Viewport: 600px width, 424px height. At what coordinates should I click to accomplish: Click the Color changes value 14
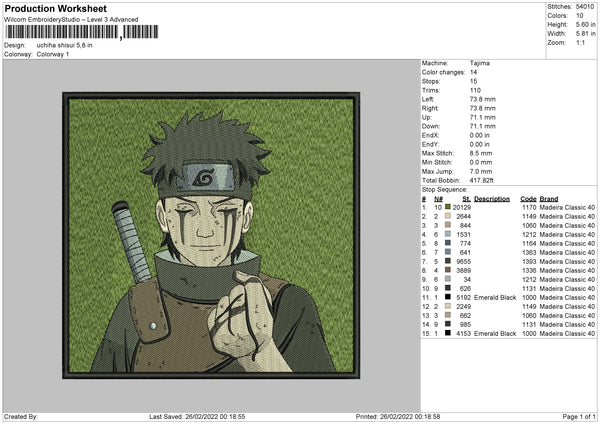(473, 72)
